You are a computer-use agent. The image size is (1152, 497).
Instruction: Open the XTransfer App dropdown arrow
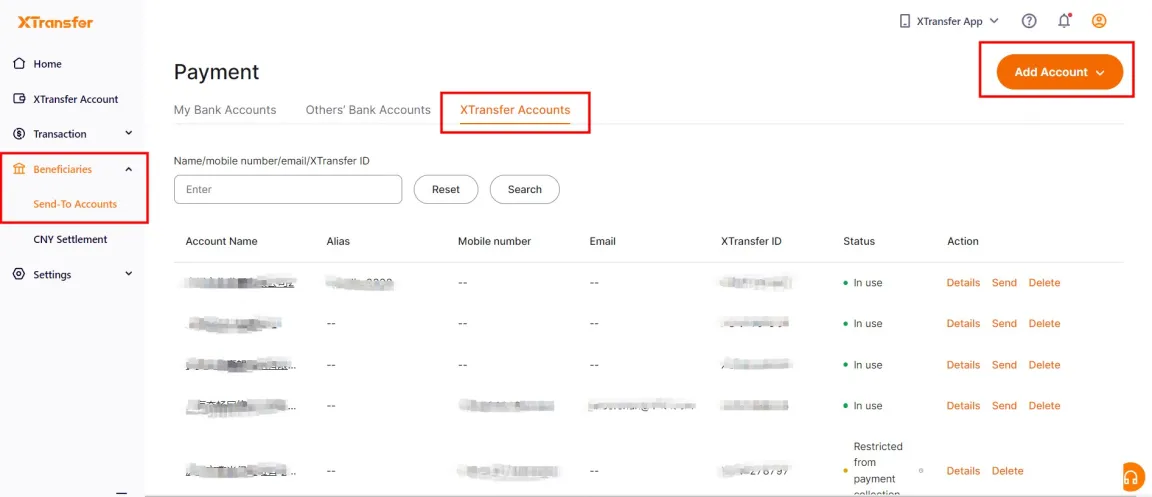[994, 21]
